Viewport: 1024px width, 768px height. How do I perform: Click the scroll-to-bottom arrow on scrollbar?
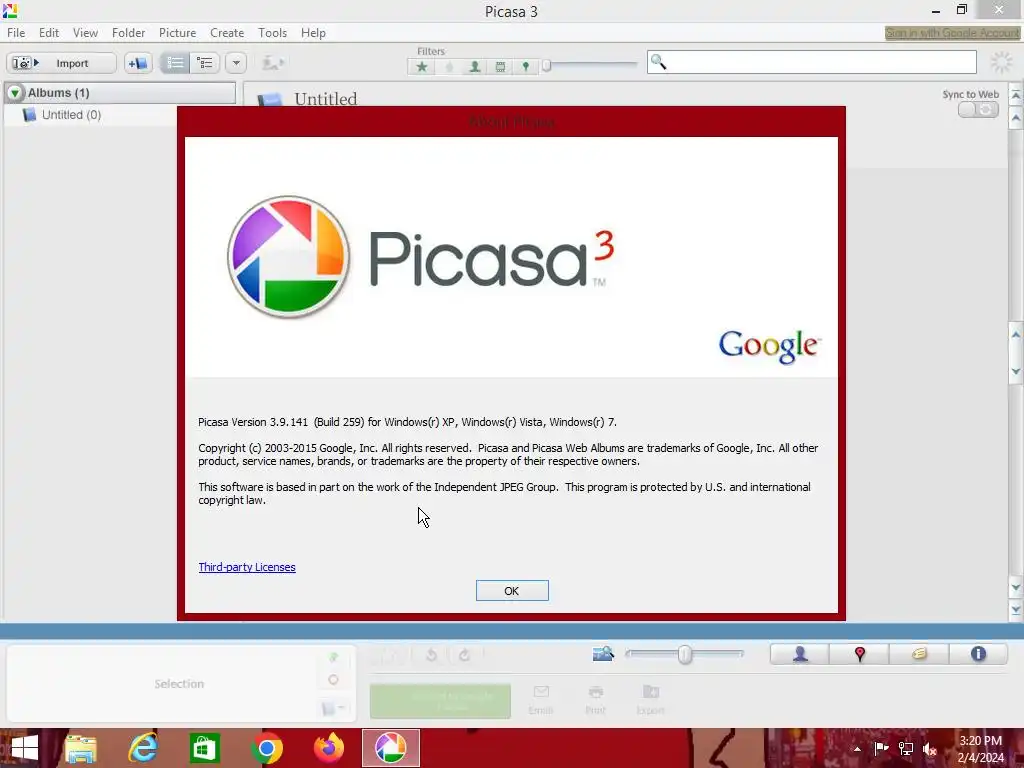click(x=1016, y=610)
